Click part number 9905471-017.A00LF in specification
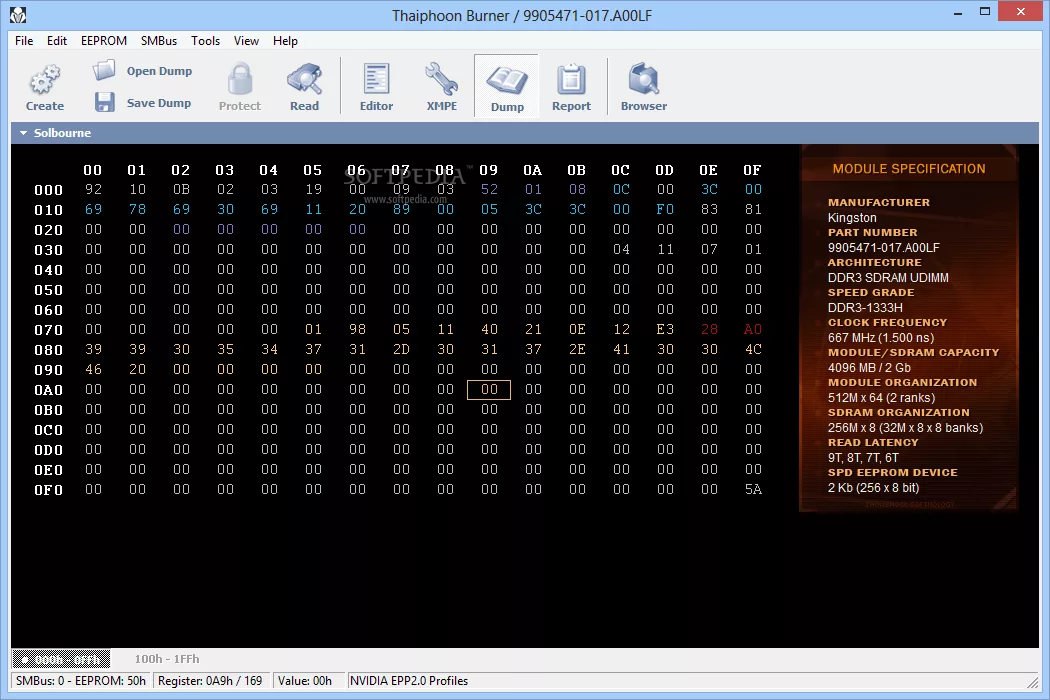The width and height of the screenshot is (1050, 700). point(883,248)
